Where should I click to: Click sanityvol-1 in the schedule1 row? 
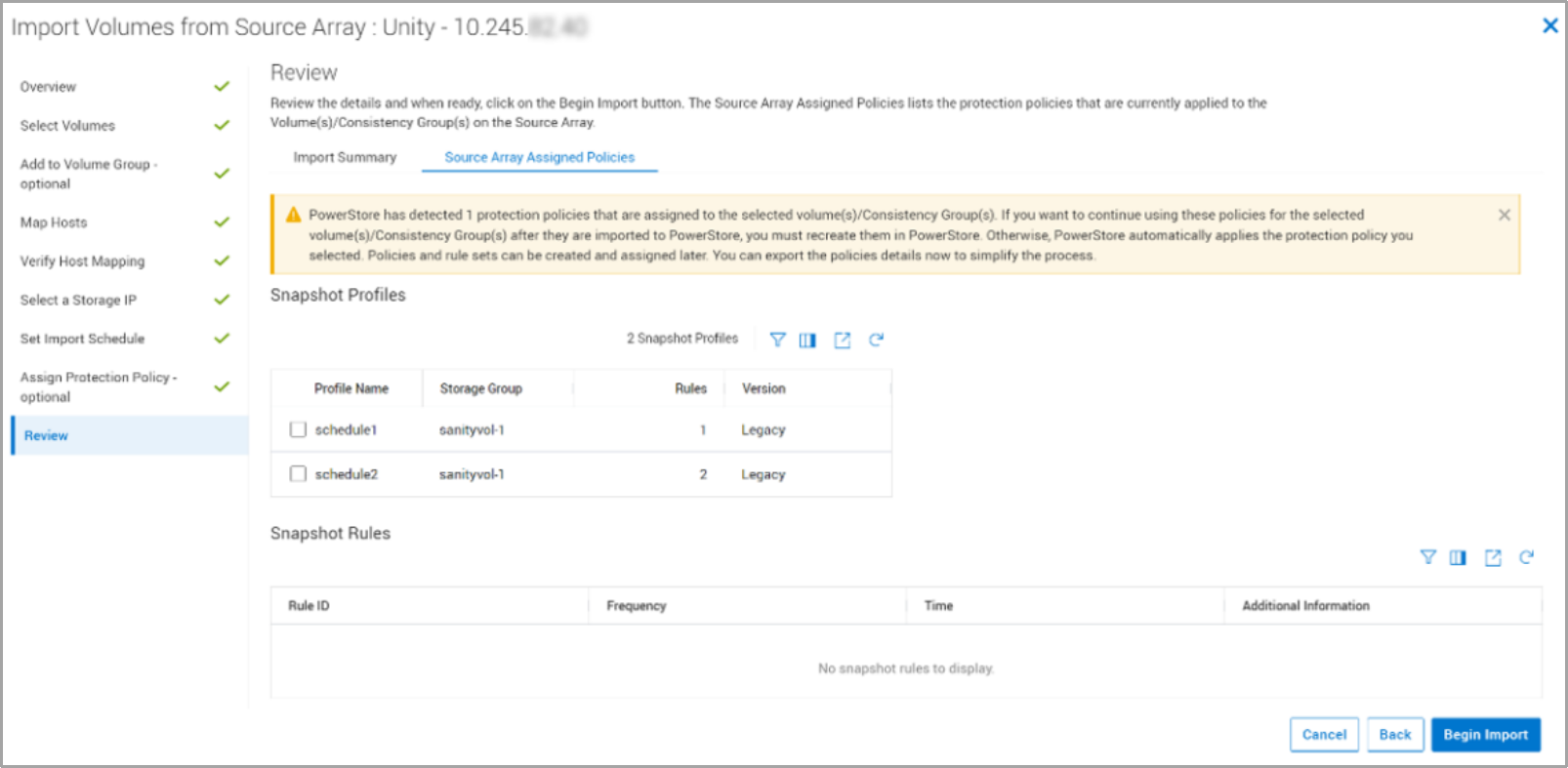click(472, 430)
